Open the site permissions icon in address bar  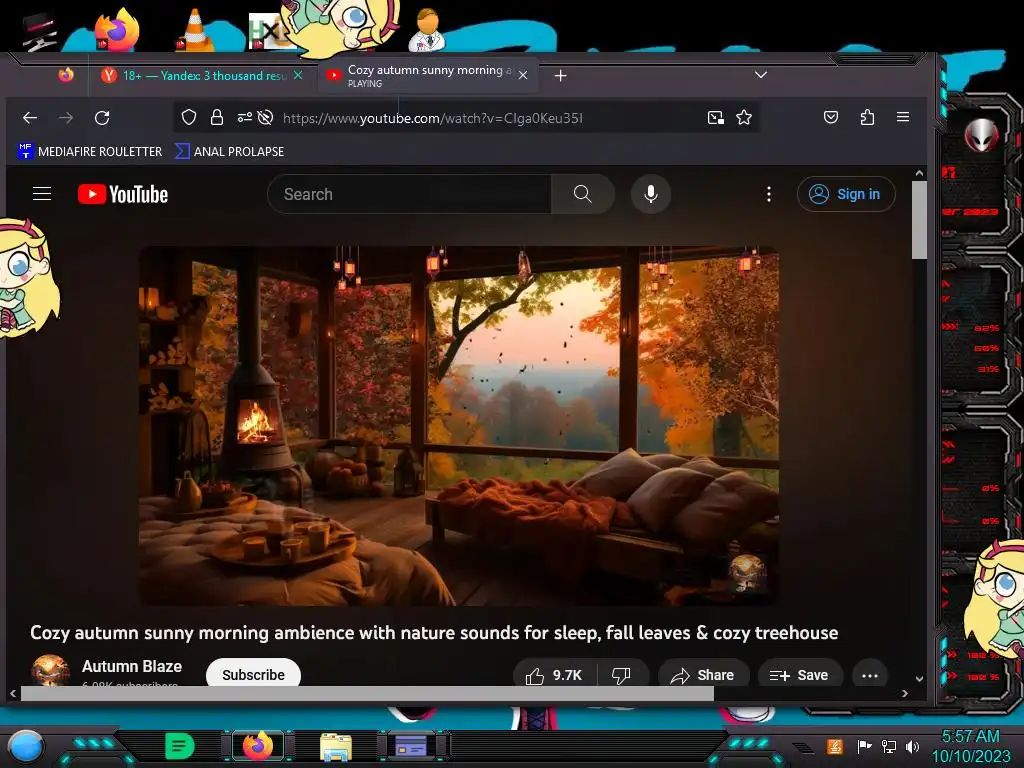pyautogui.click(x=244, y=118)
